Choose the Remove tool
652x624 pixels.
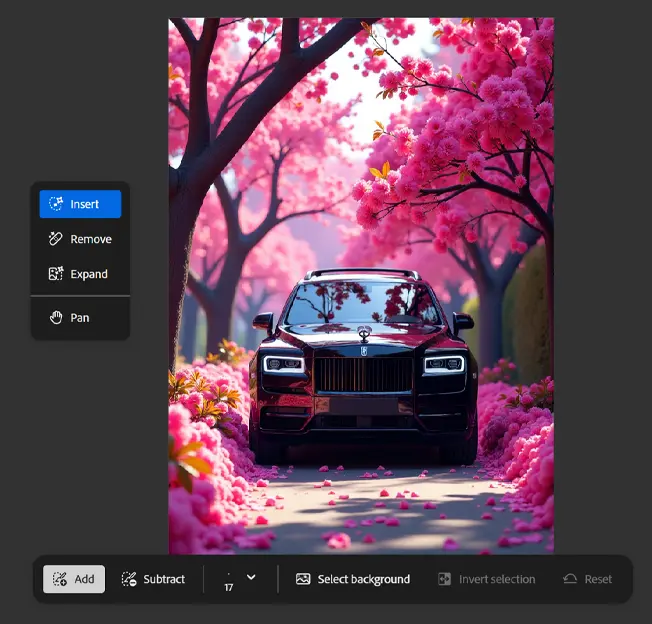pos(80,239)
